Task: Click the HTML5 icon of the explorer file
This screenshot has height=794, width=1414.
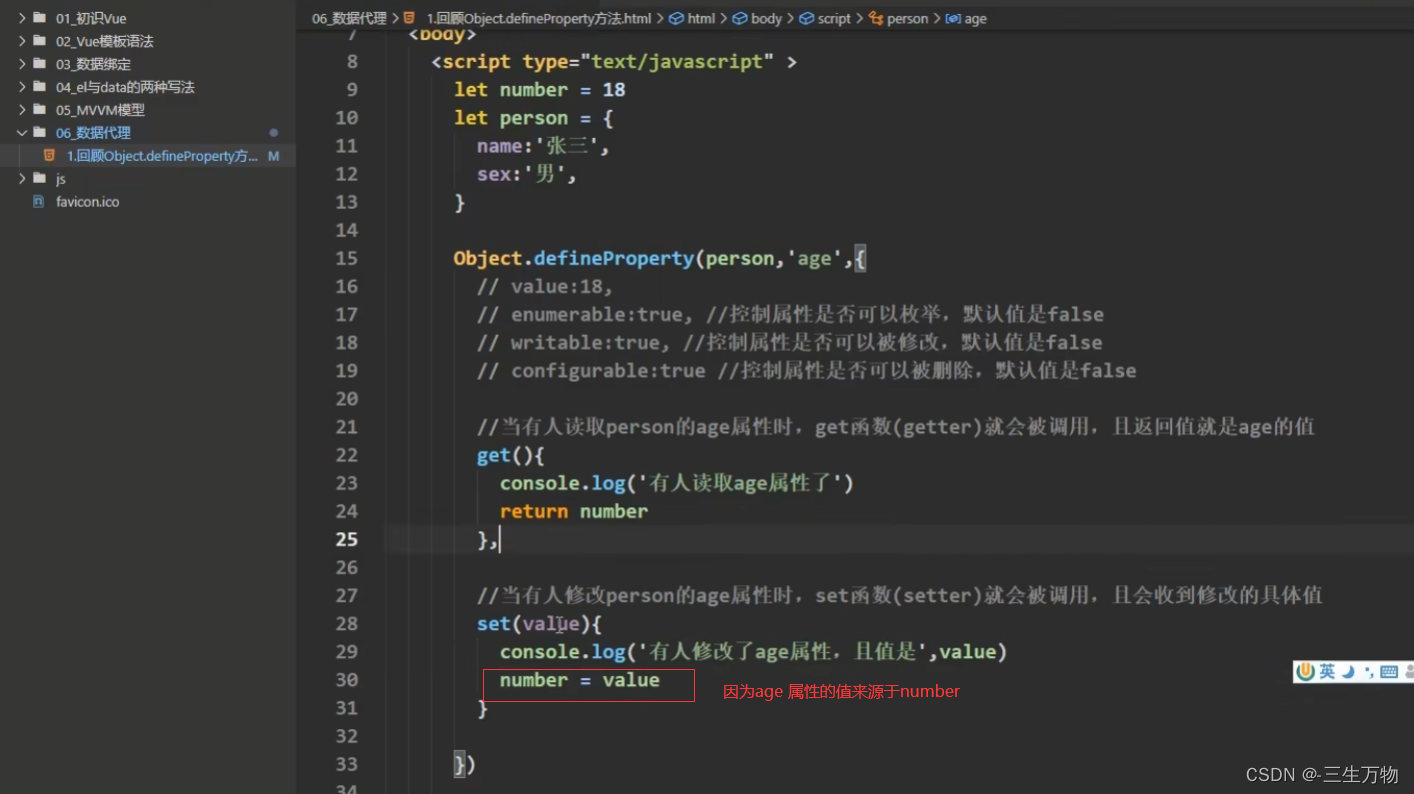Action: coord(49,156)
